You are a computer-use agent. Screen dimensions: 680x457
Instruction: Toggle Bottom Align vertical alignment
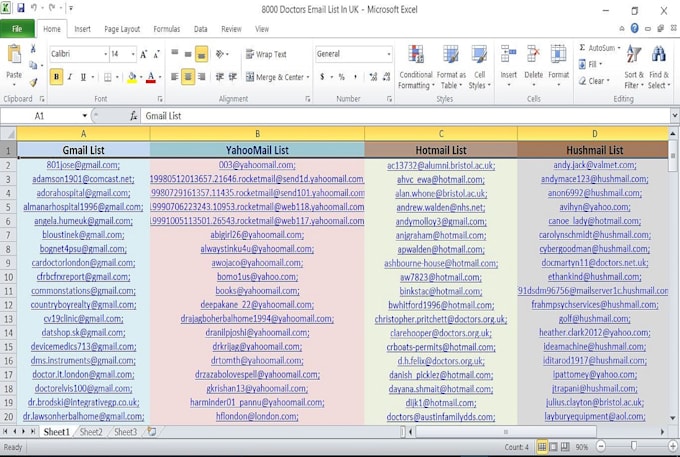(201, 54)
